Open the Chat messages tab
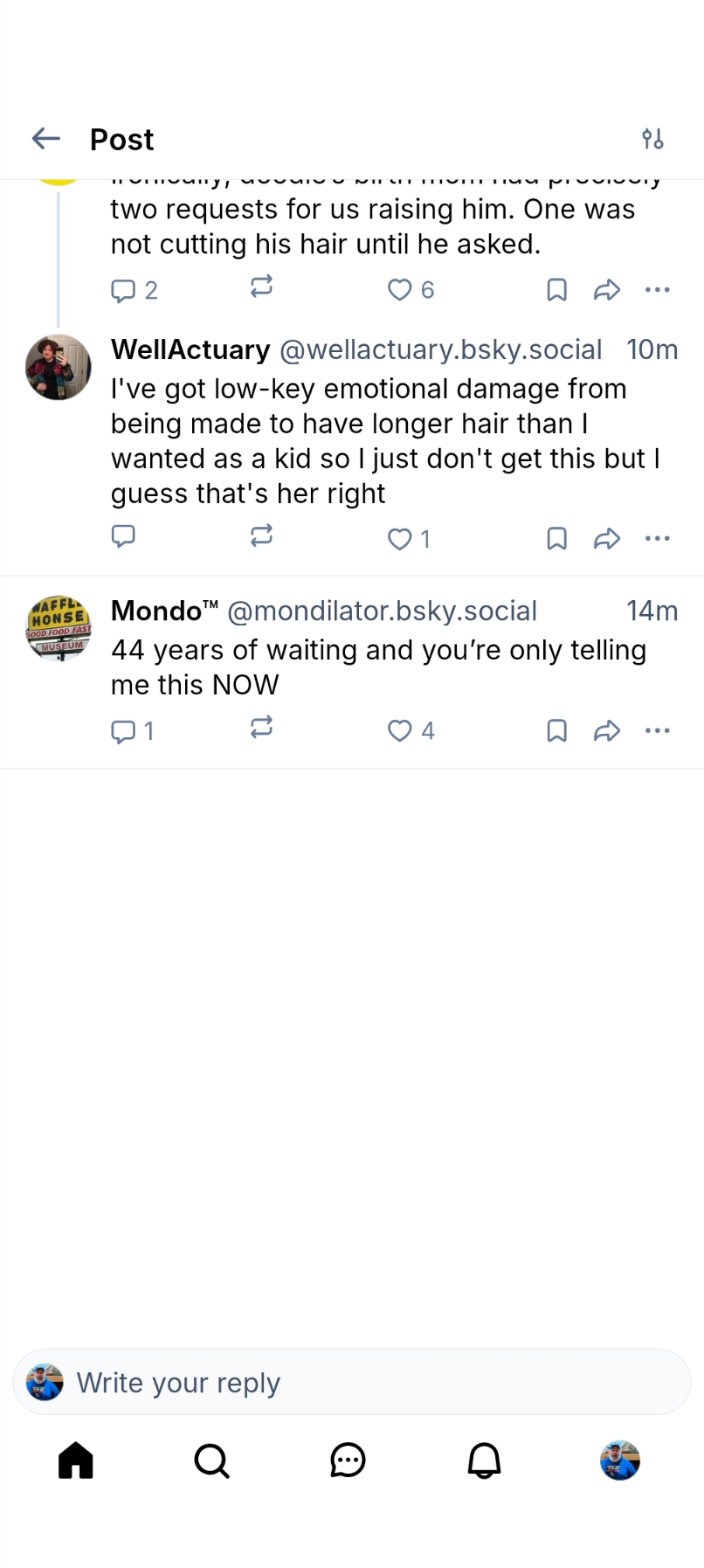The image size is (704, 1568). point(348,1460)
